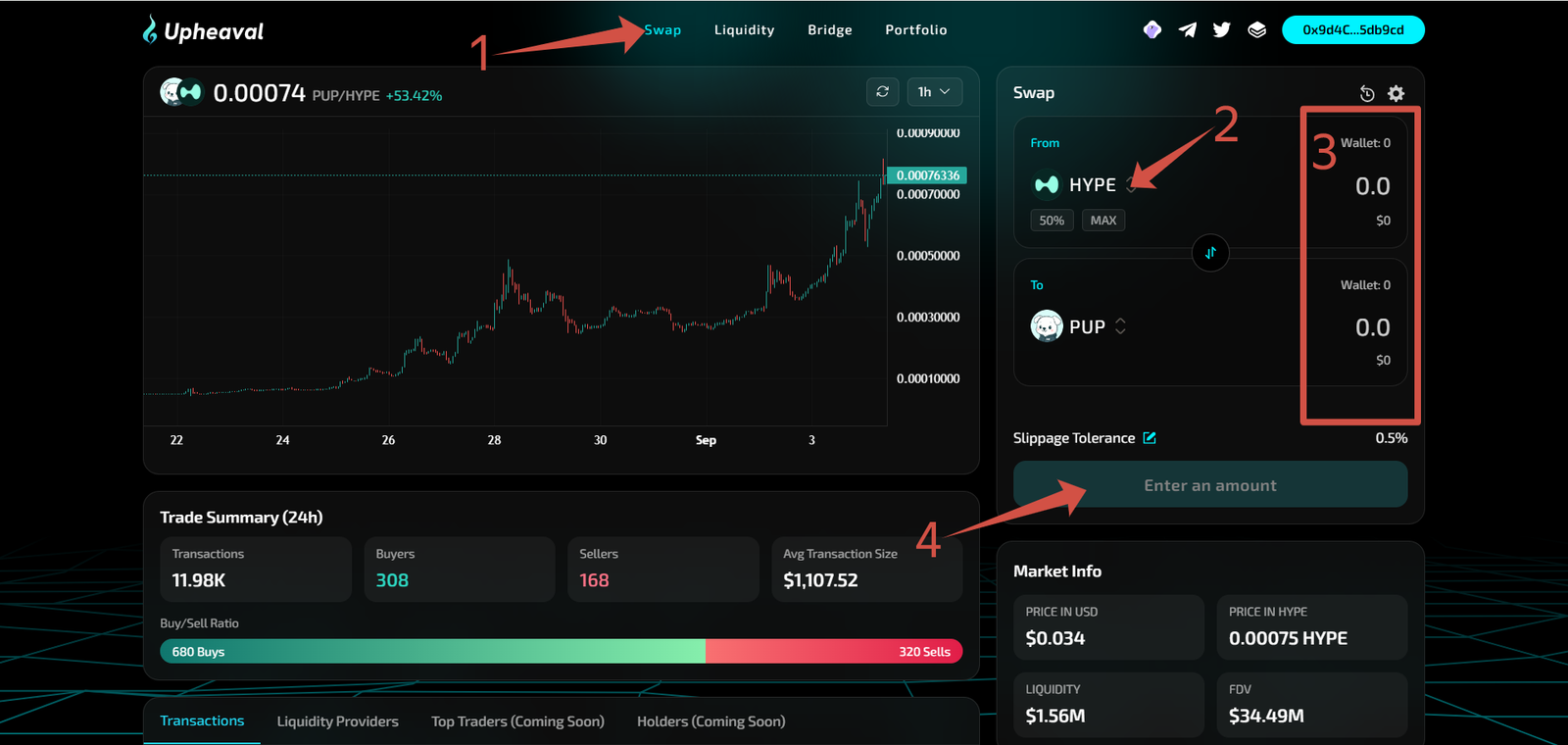Screen dimensions: 1568x745
Task: Open the HYPE token selector
Action: (x=1083, y=185)
